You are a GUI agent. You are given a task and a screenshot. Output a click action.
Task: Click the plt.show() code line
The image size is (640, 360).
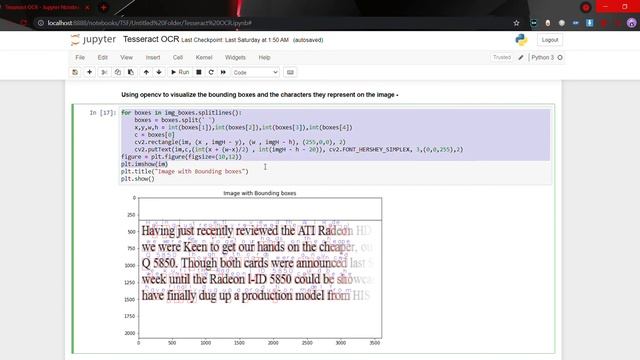pyautogui.click(x=138, y=179)
